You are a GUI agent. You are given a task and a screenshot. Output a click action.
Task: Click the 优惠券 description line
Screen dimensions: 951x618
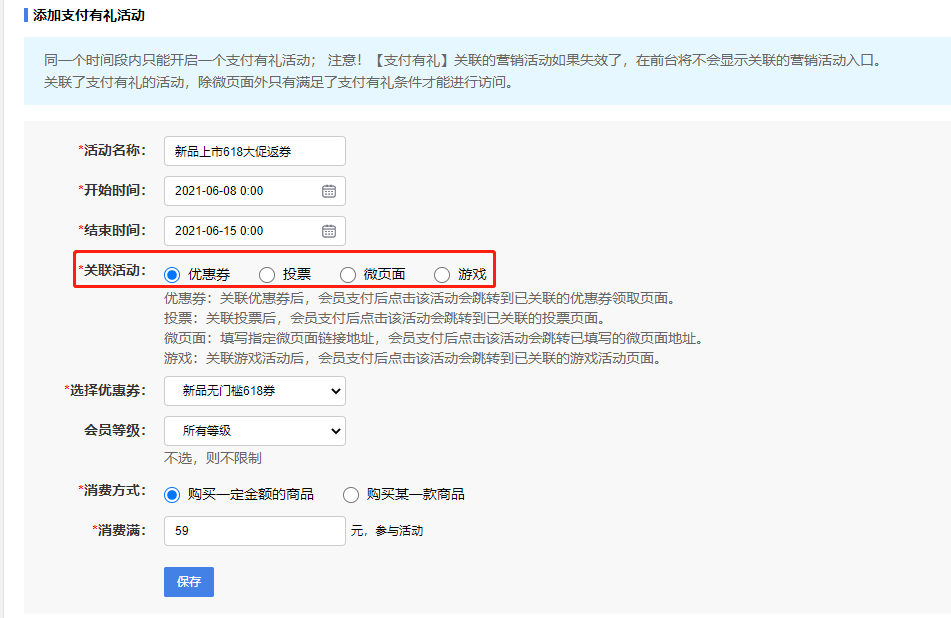point(420,298)
